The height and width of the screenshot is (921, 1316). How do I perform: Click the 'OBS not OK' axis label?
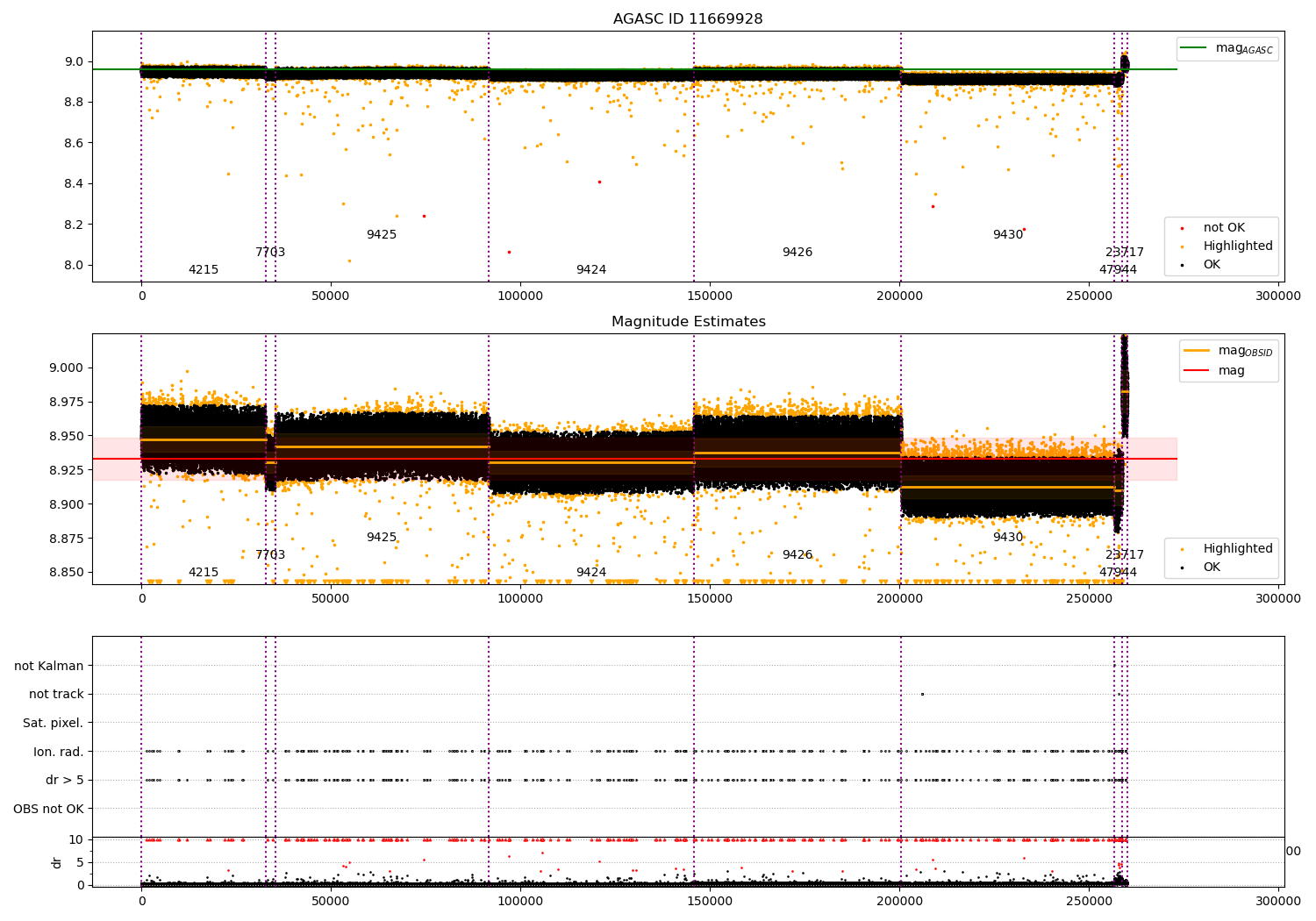pos(48,809)
